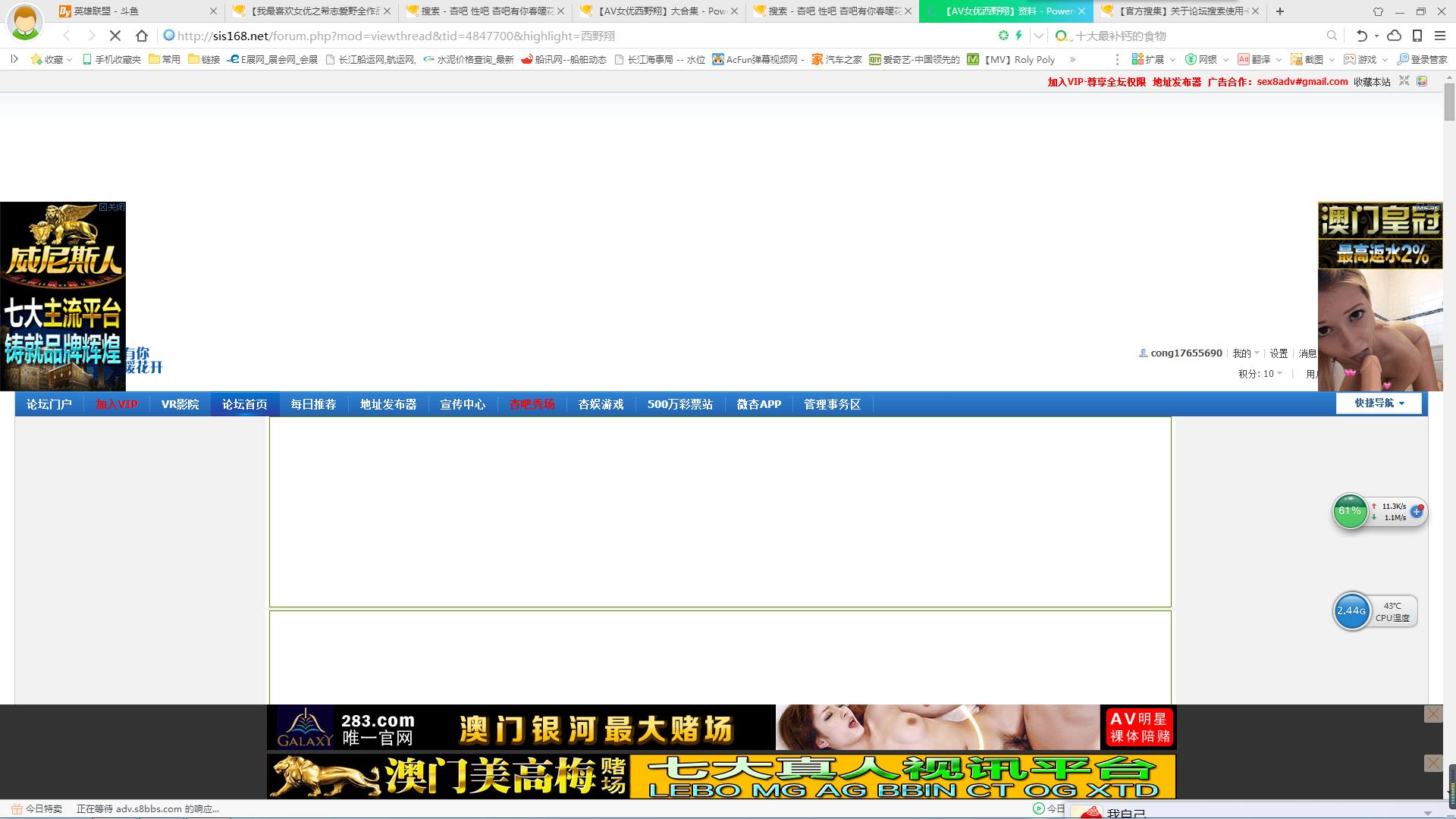Switch to the 论坛首页 forum tab
1456x819 pixels.
[x=243, y=404]
